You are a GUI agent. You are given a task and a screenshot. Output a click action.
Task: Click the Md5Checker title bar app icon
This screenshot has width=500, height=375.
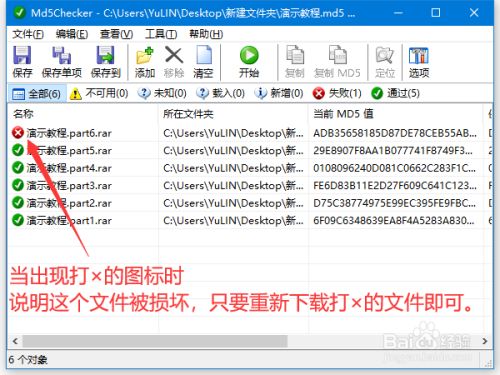point(20,13)
